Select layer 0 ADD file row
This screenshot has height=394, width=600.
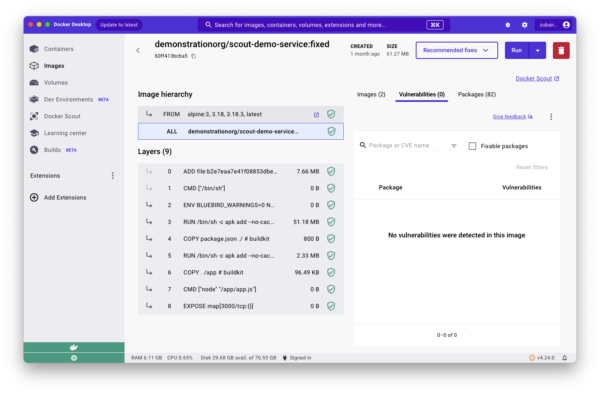[241, 171]
